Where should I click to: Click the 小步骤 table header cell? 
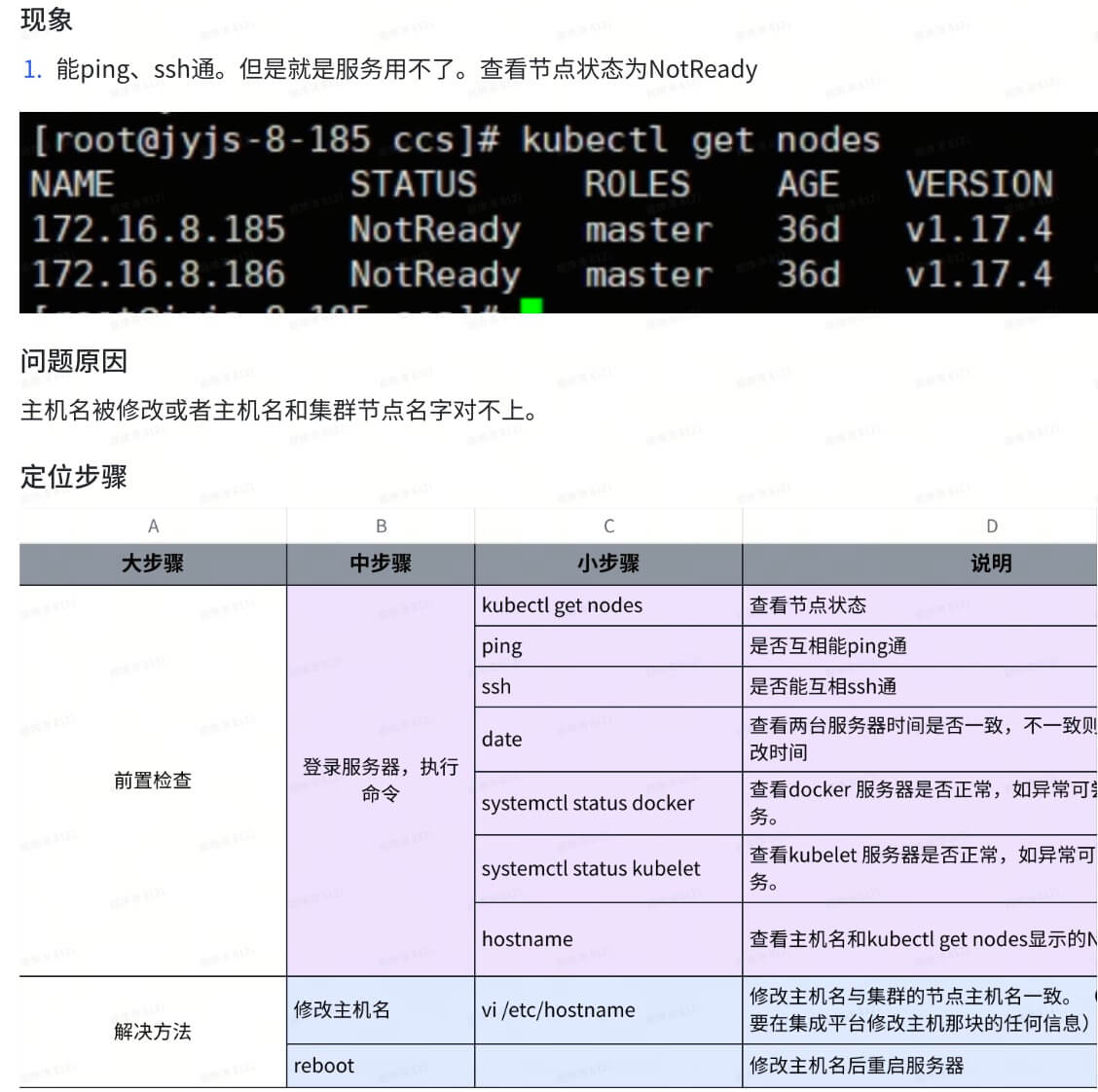click(x=608, y=564)
